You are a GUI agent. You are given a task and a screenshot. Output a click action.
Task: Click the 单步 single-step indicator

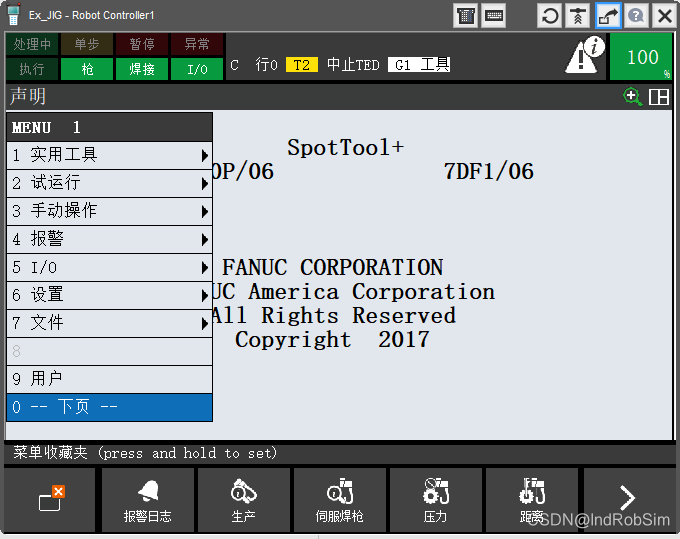coord(87,44)
